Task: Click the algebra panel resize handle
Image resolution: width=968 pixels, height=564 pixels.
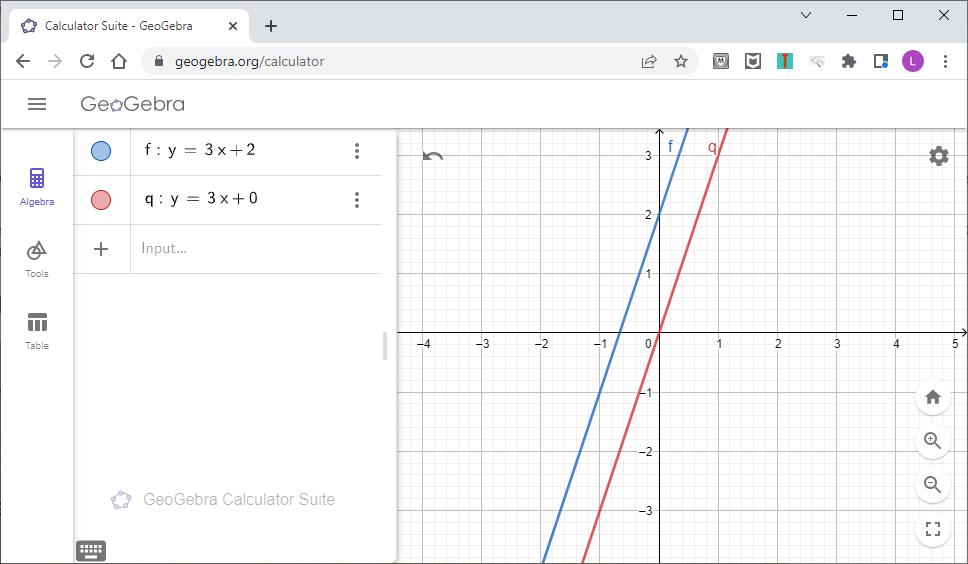Action: point(385,346)
